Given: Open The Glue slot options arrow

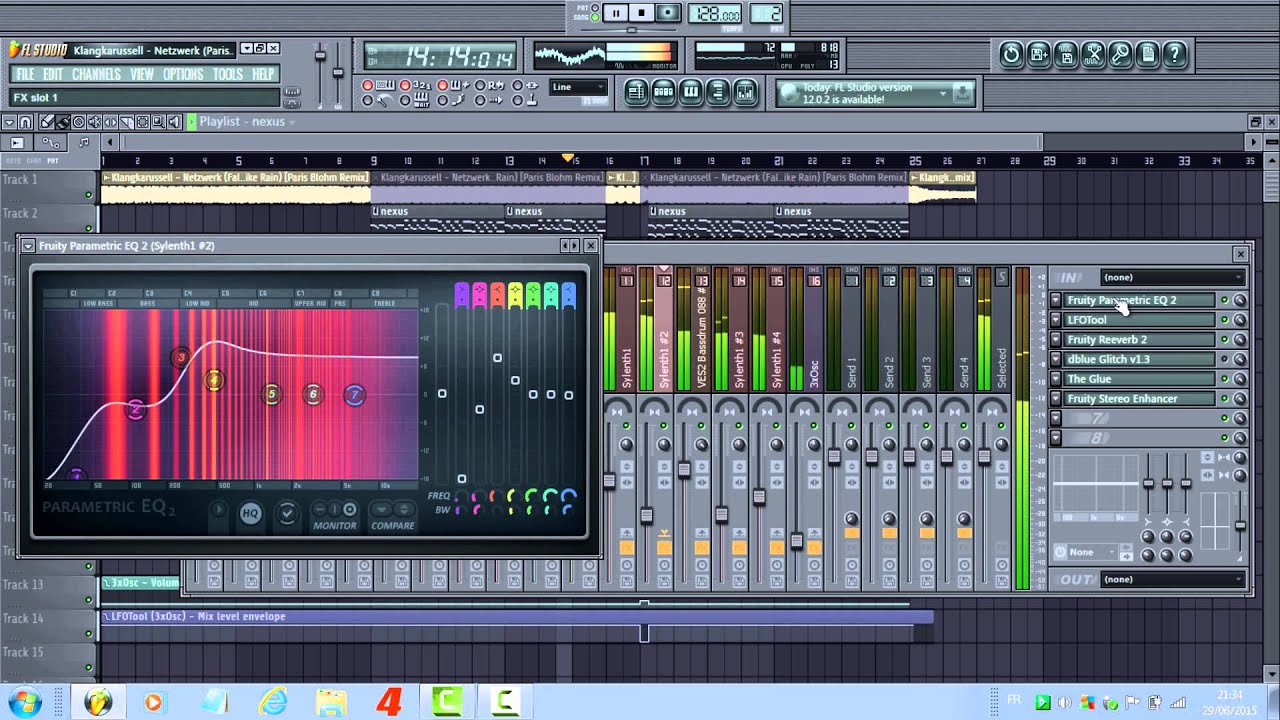Looking at the screenshot, I should (1056, 379).
